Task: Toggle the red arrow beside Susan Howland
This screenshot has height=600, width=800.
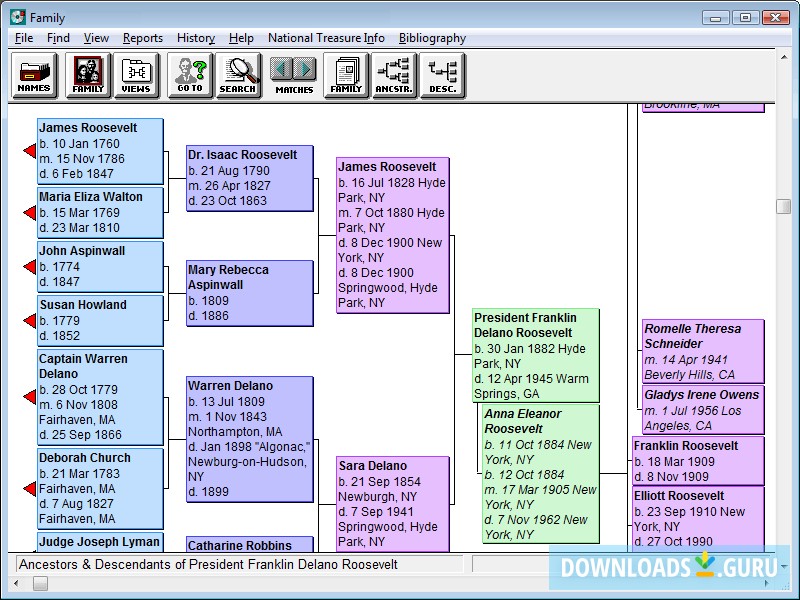Action: point(28,320)
